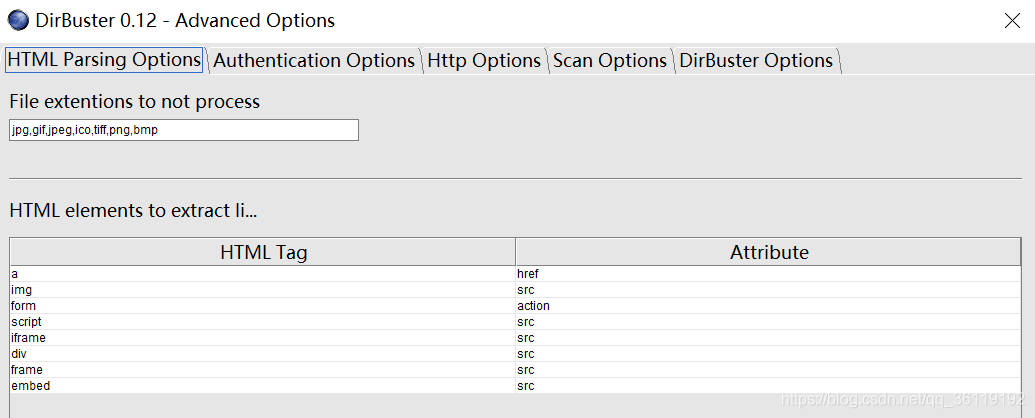Click the Attribute column header
Screen dimensions: 1035x418
pos(769,252)
